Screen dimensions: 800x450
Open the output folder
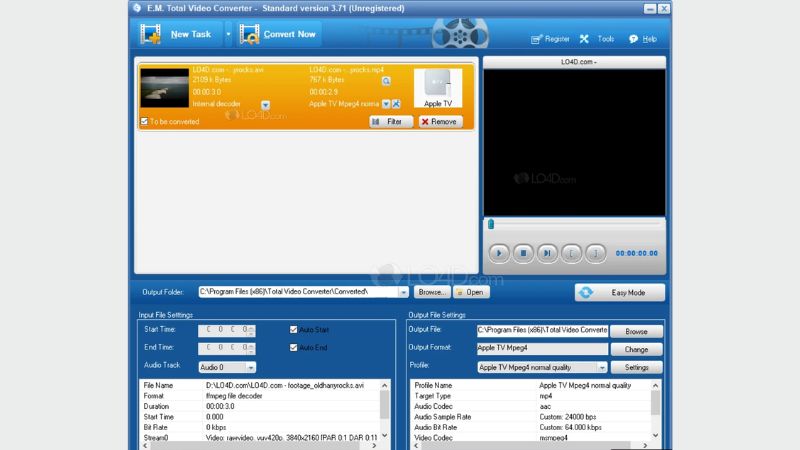tap(471, 292)
